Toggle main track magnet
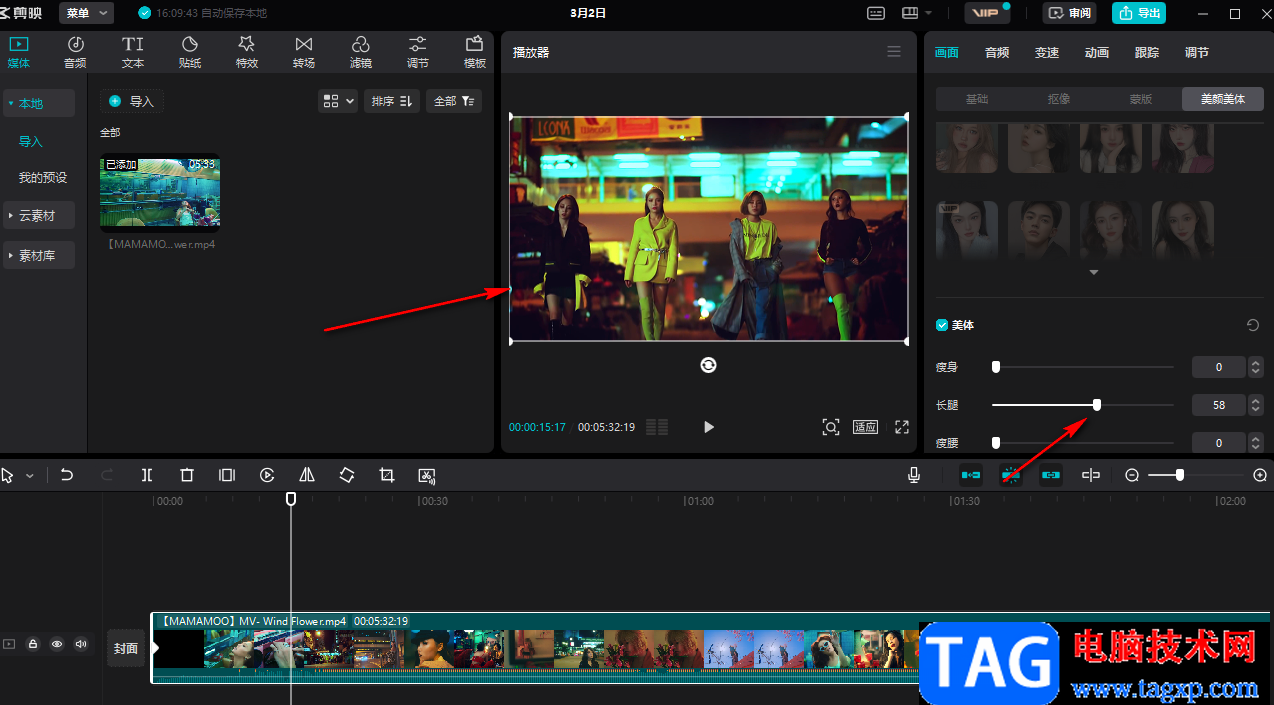The image size is (1274, 705). pos(970,476)
